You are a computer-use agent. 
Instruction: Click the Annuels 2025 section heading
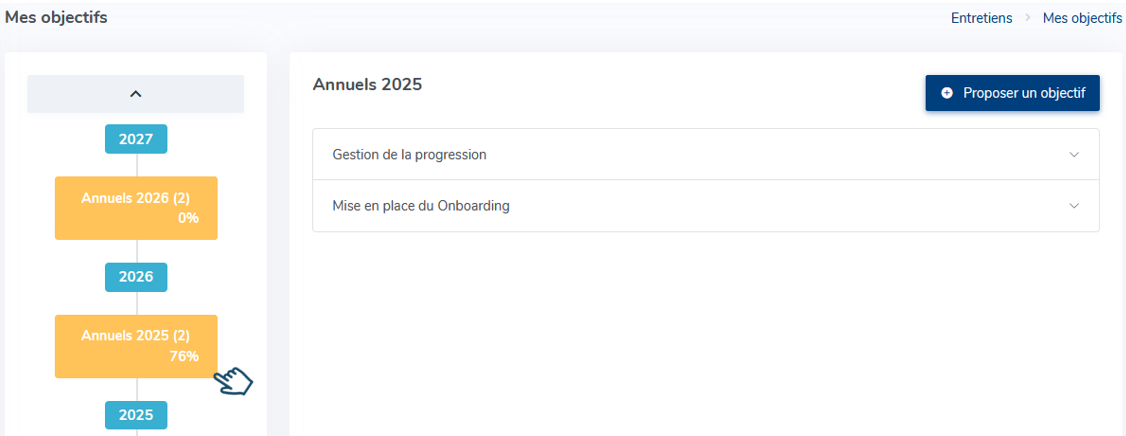coord(367,85)
